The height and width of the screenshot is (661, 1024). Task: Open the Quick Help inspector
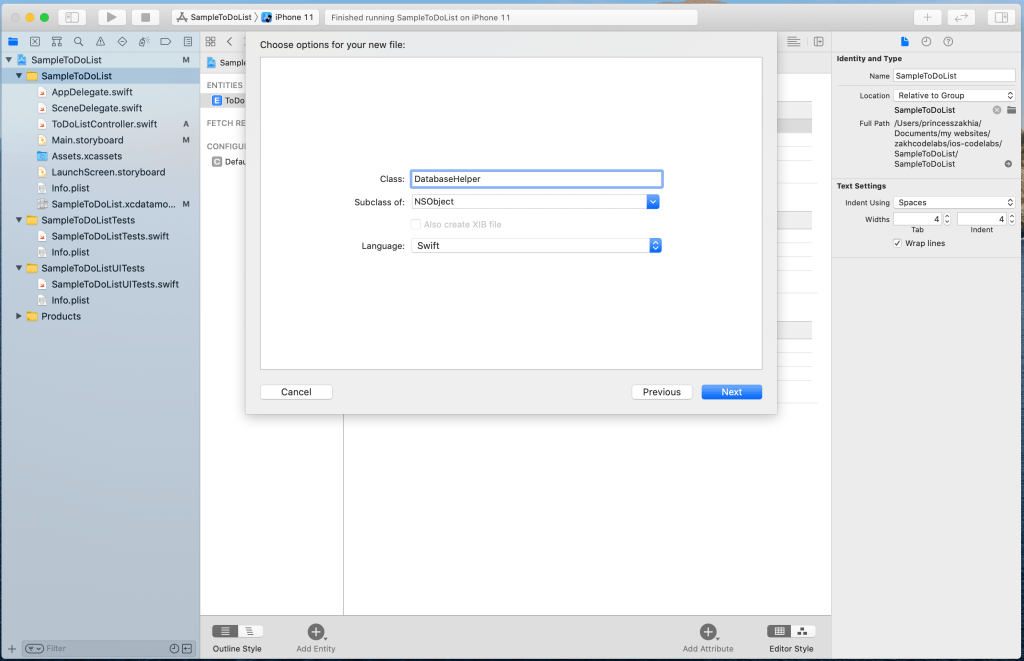[948, 41]
